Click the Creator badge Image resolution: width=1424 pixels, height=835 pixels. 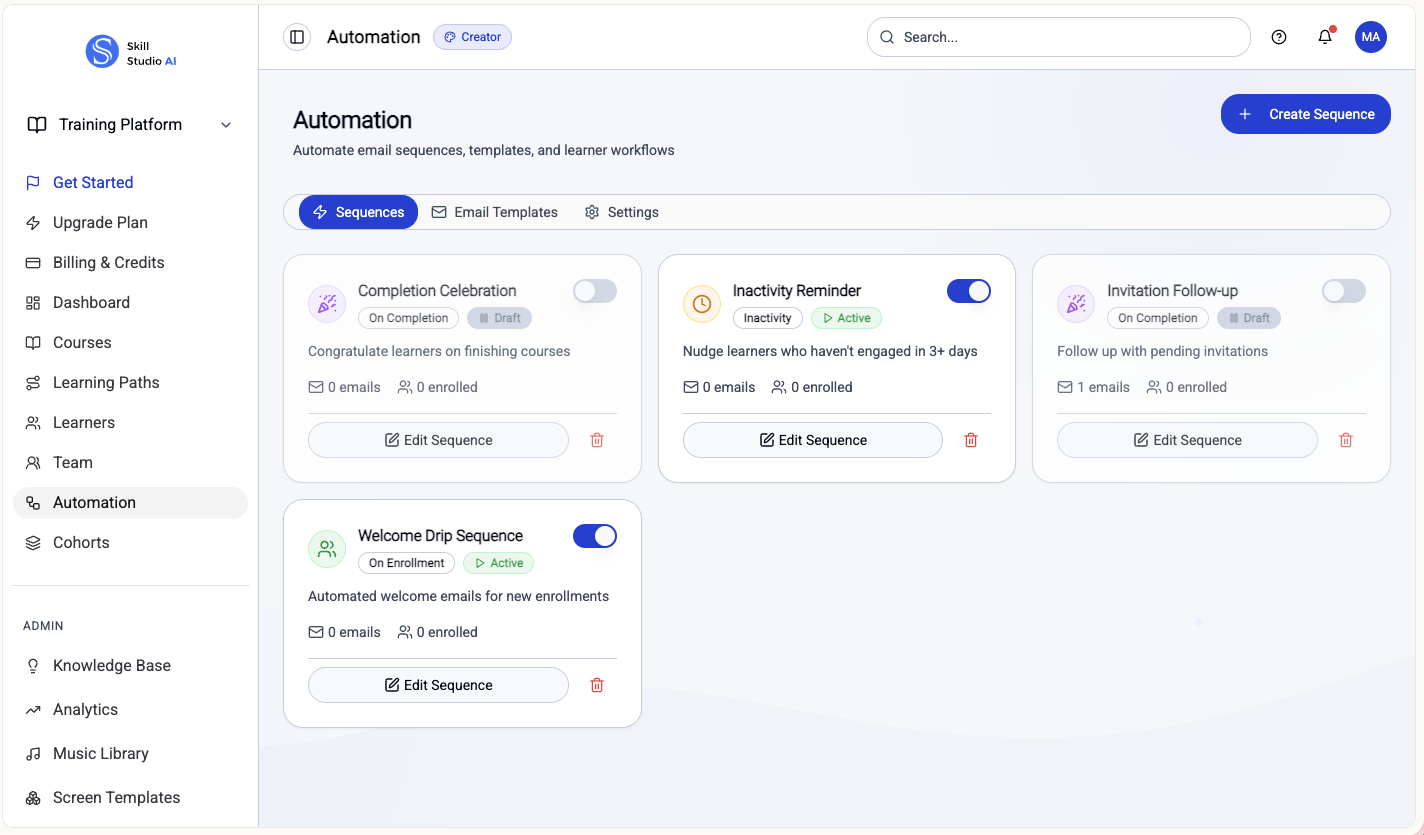coord(472,37)
